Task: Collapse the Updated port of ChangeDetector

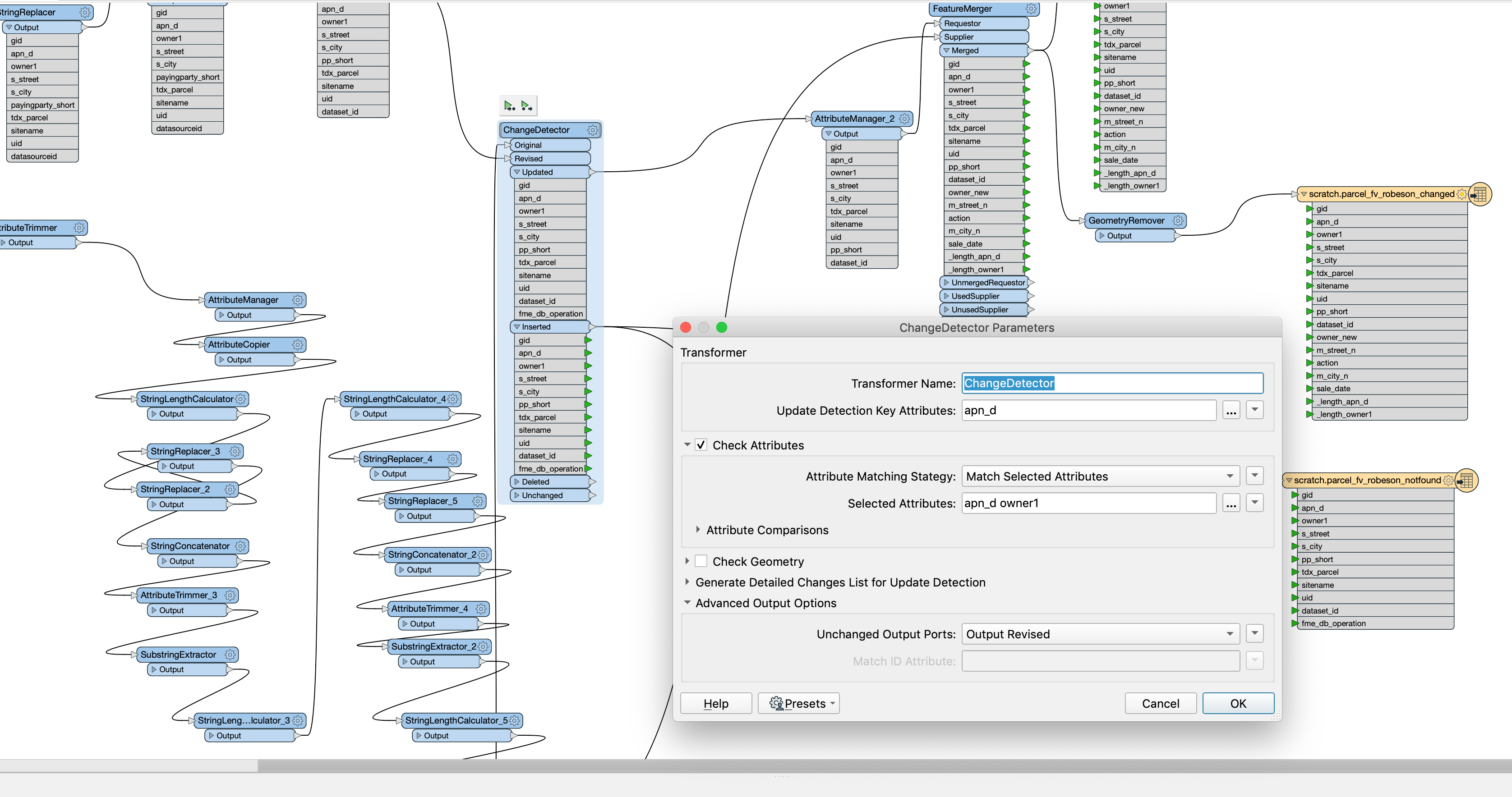Action: (517, 172)
